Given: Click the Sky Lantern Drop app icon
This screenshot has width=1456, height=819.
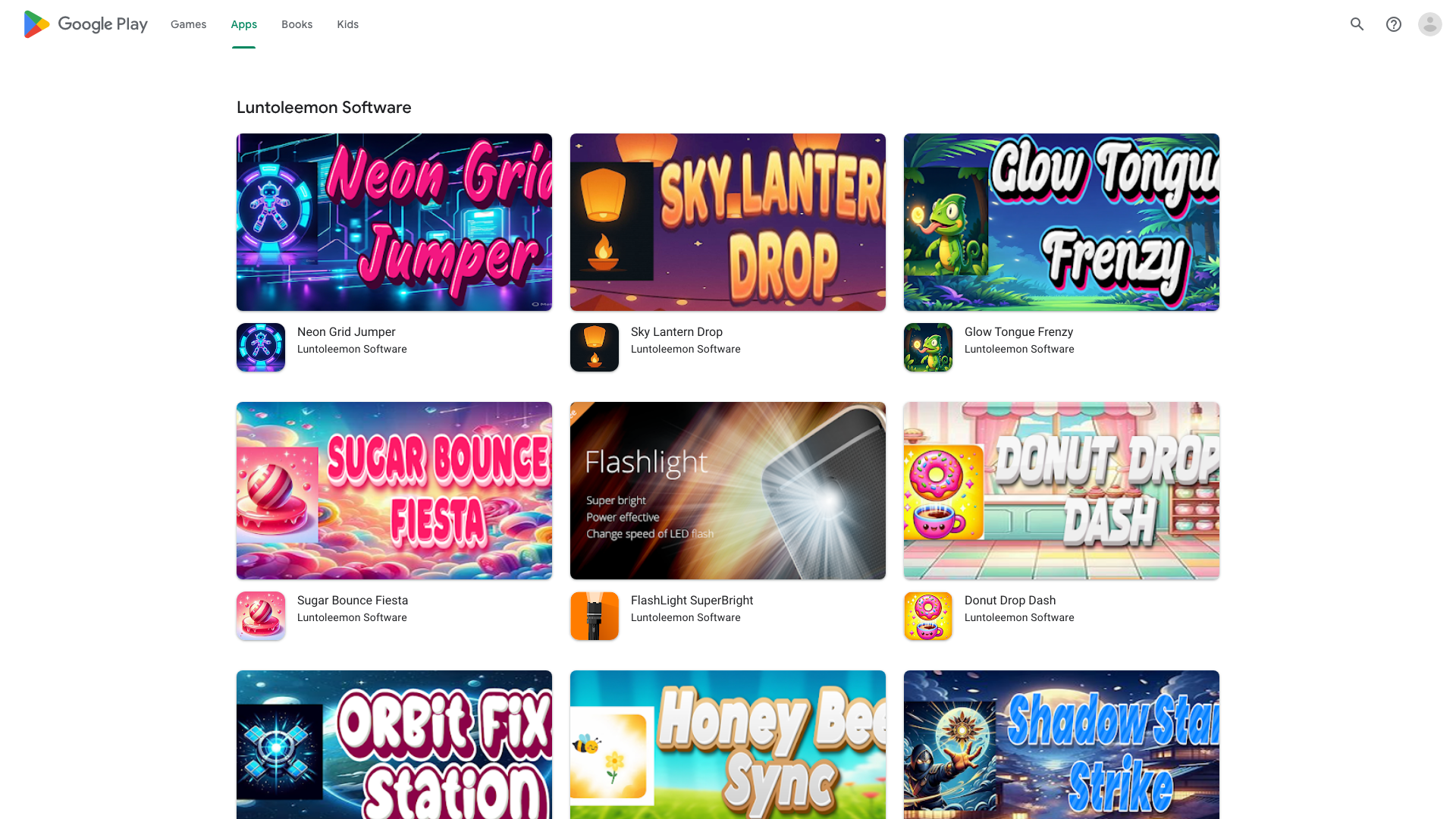Looking at the screenshot, I should tap(595, 347).
